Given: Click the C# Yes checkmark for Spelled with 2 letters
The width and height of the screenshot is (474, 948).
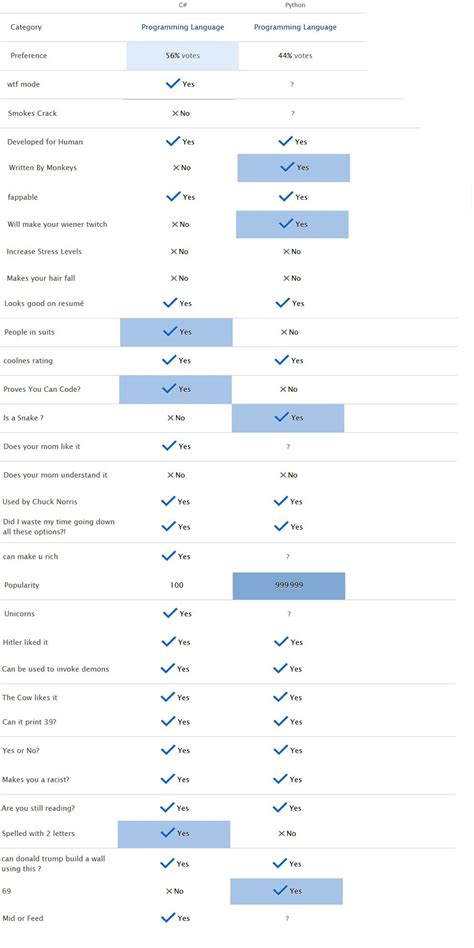Looking at the screenshot, I should (x=175, y=833).
